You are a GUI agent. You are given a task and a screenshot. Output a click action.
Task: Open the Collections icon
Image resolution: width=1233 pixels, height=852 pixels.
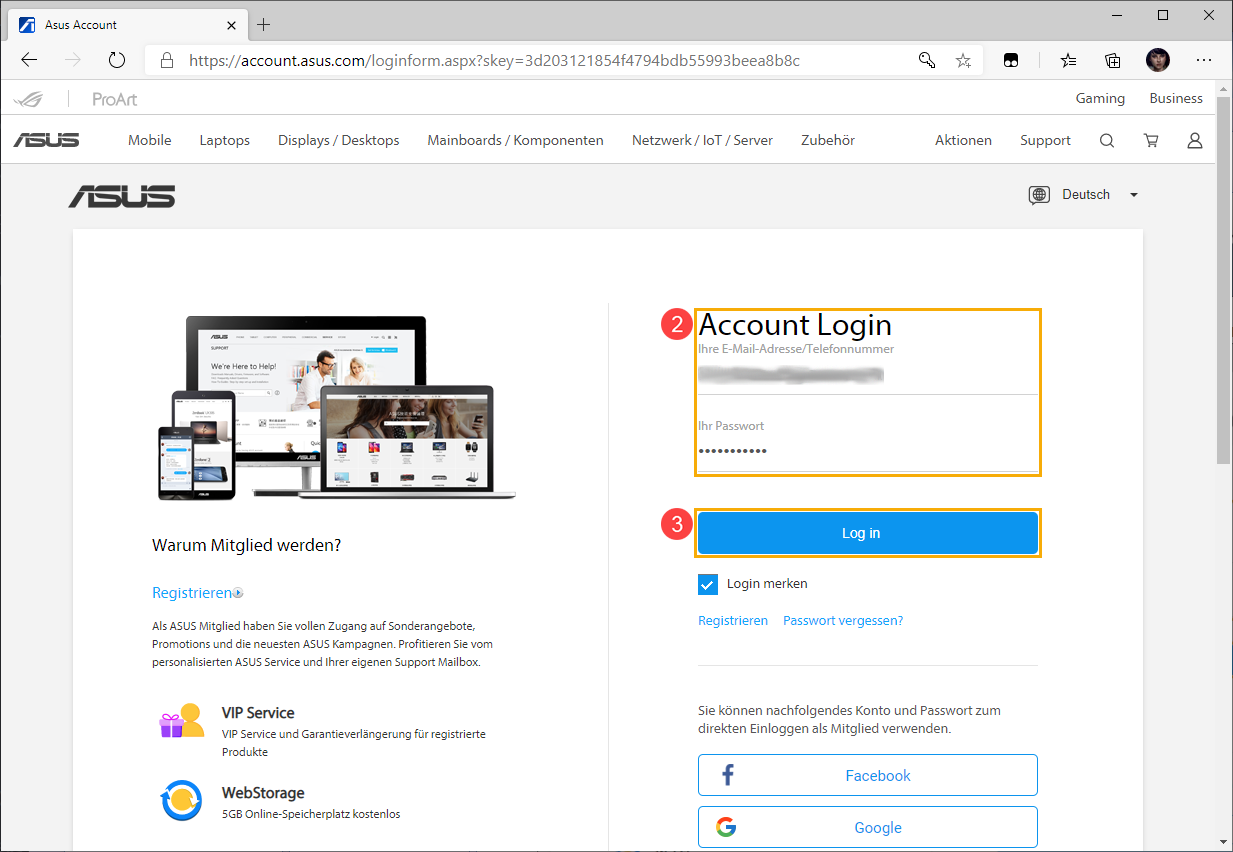tap(1113, 60)
